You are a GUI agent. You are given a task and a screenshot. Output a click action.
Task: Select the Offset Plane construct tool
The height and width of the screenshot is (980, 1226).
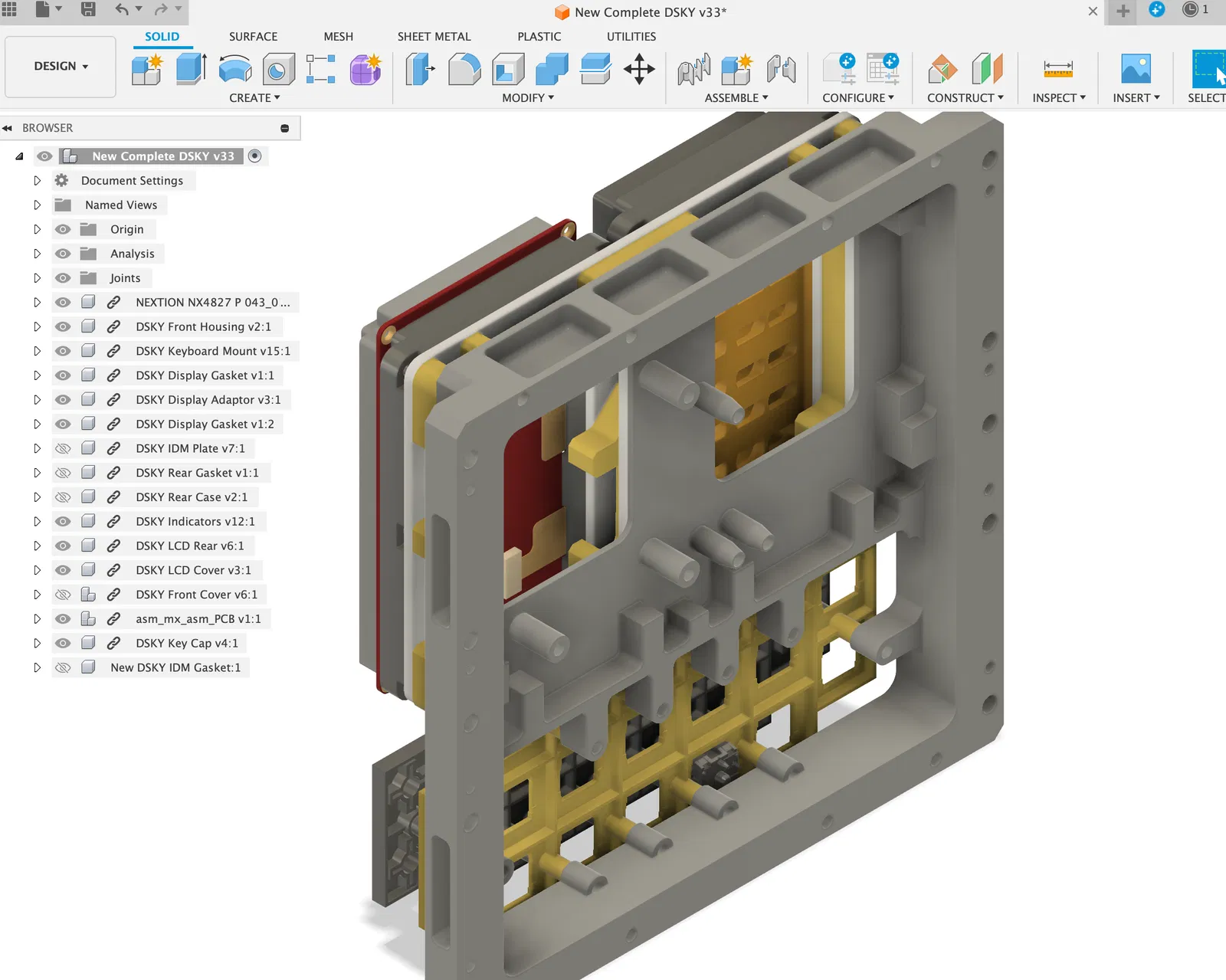pos(942,69)
